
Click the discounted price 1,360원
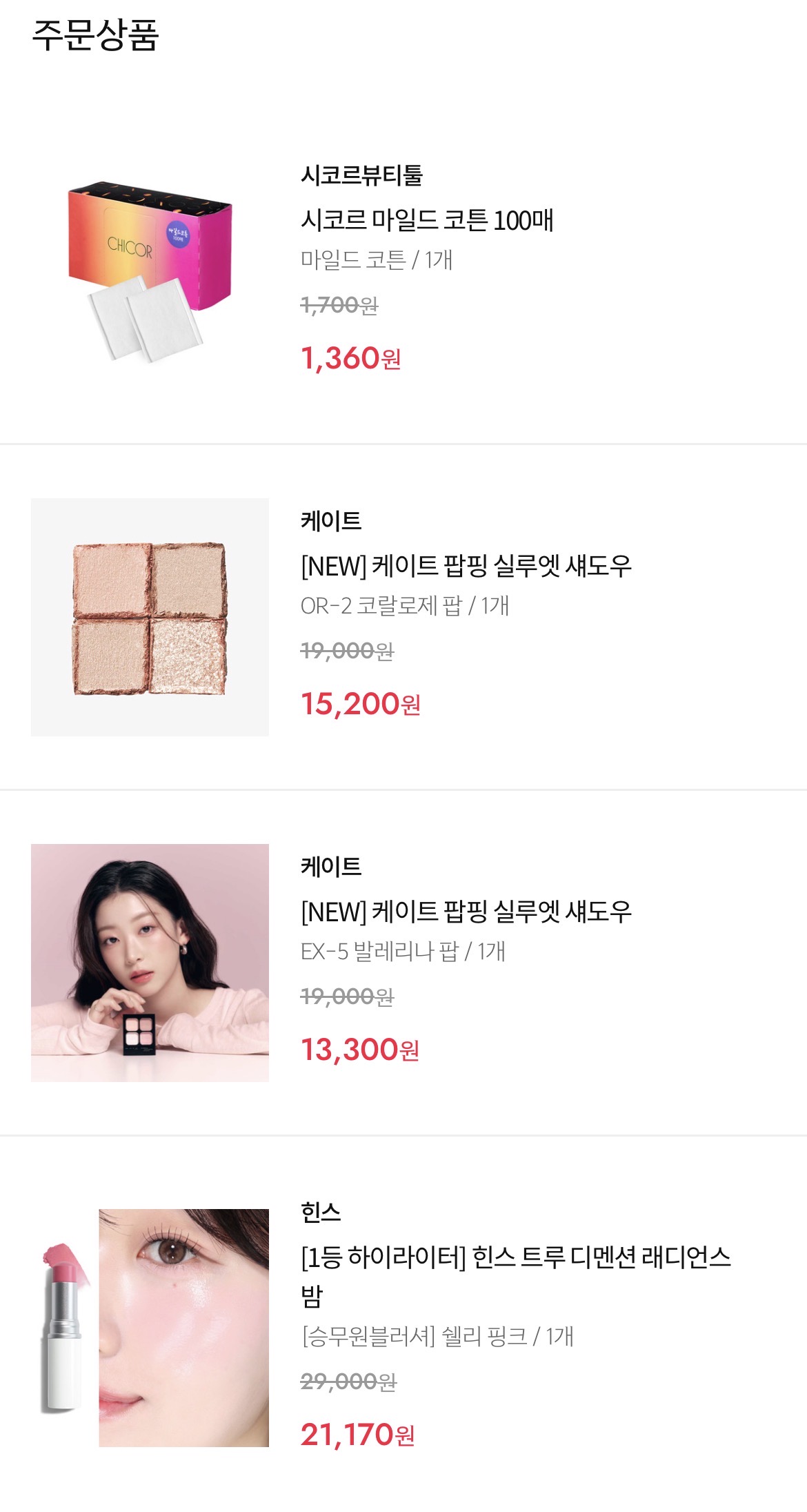coord(351,358)
